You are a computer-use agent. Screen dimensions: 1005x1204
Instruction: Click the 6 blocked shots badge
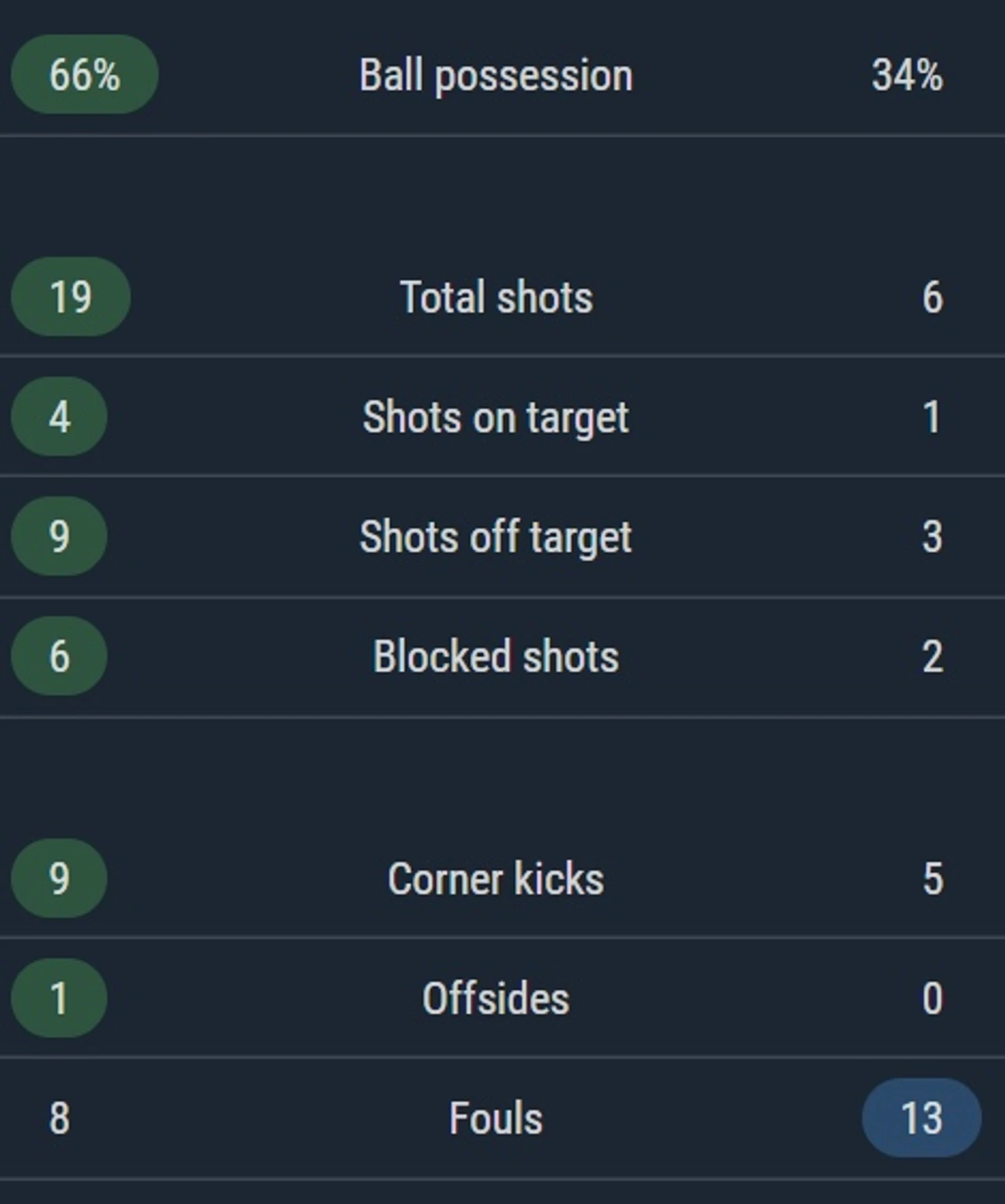[x=59, y=656]
